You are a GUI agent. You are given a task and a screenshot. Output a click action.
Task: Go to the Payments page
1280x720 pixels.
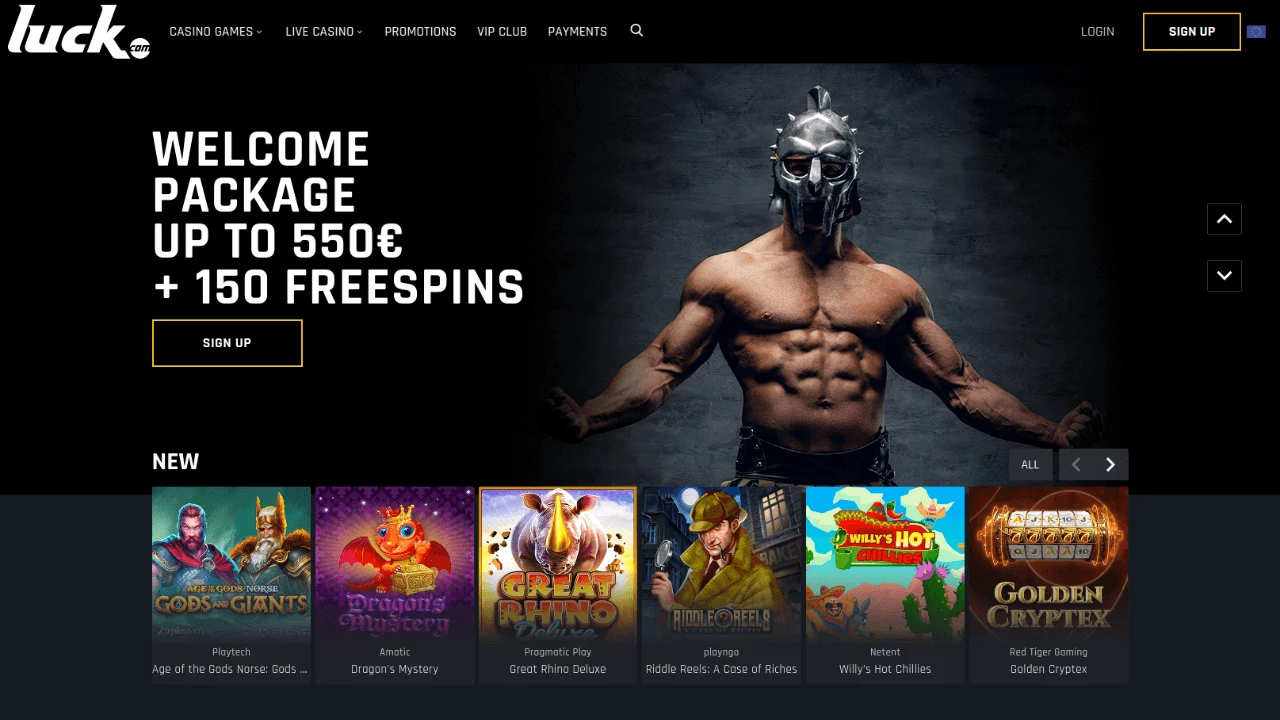click(x=577, y=32)
